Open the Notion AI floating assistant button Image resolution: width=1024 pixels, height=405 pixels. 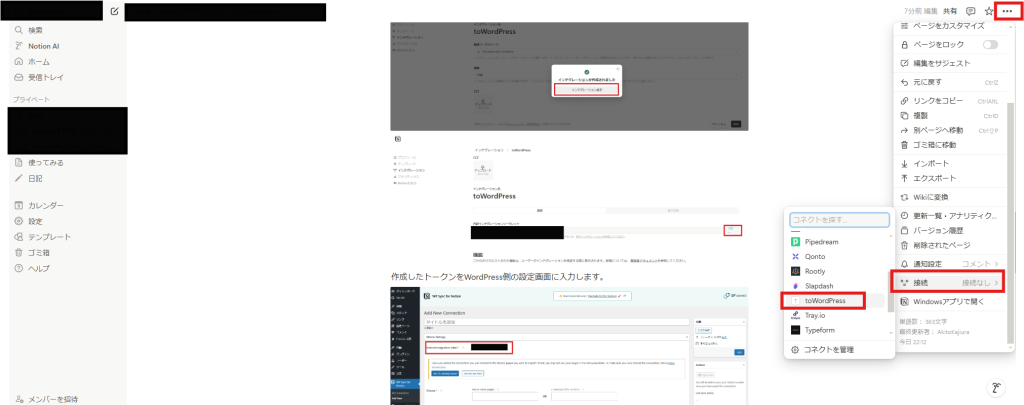[996, 387]
